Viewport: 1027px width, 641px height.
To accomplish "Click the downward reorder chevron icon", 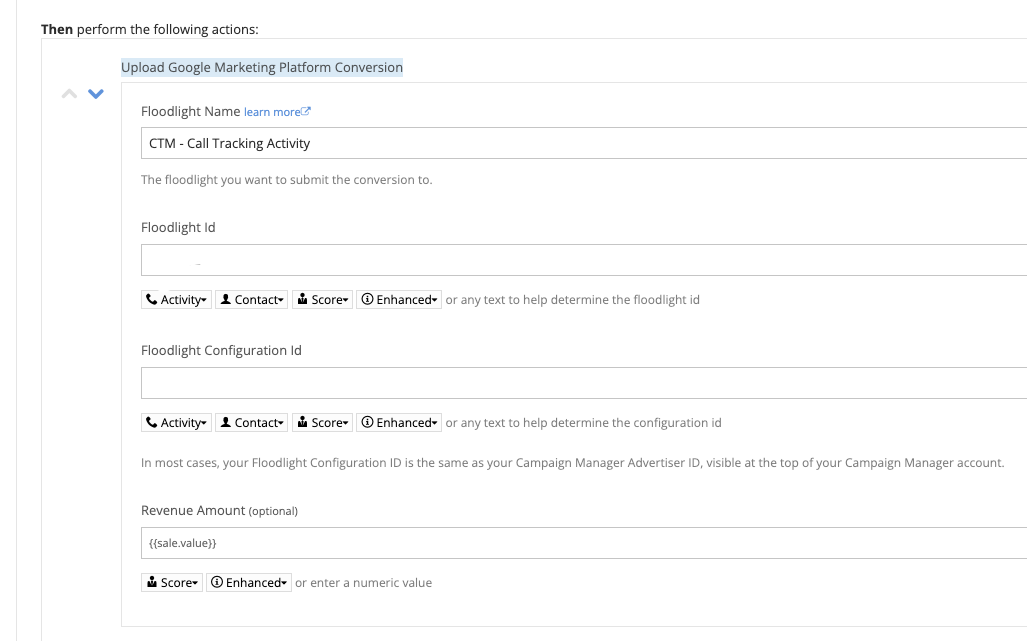I will pos(95,93).
